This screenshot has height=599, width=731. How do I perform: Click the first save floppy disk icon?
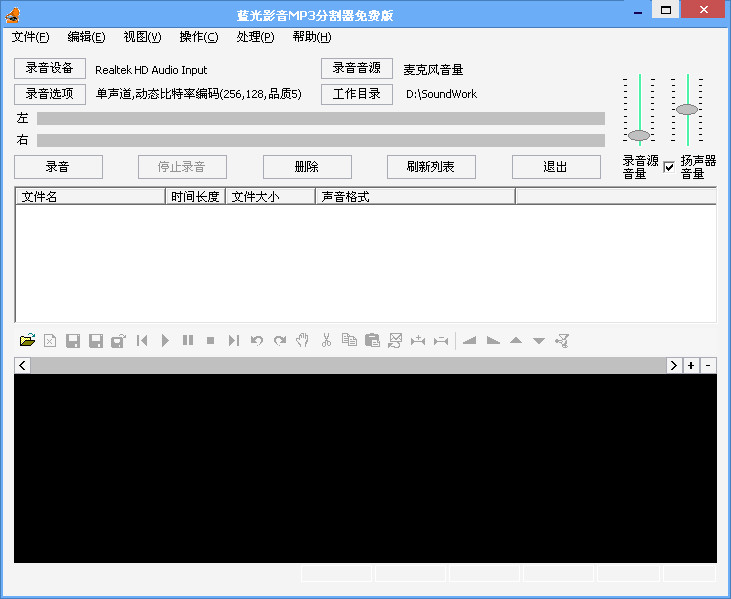pos(73,341)
